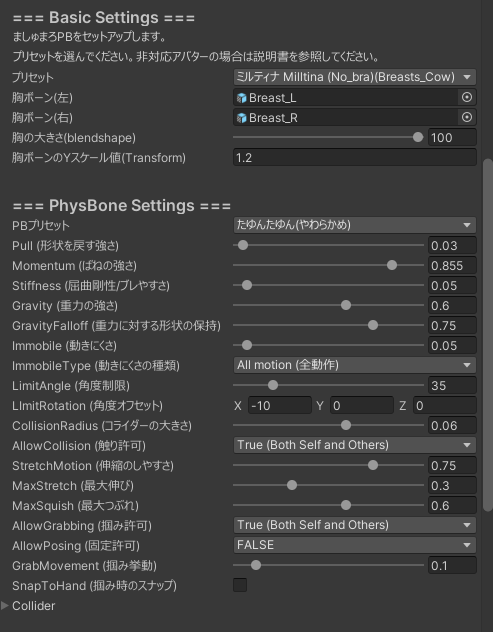Click the GravityFalloff value field 0.75

point(452,325)
